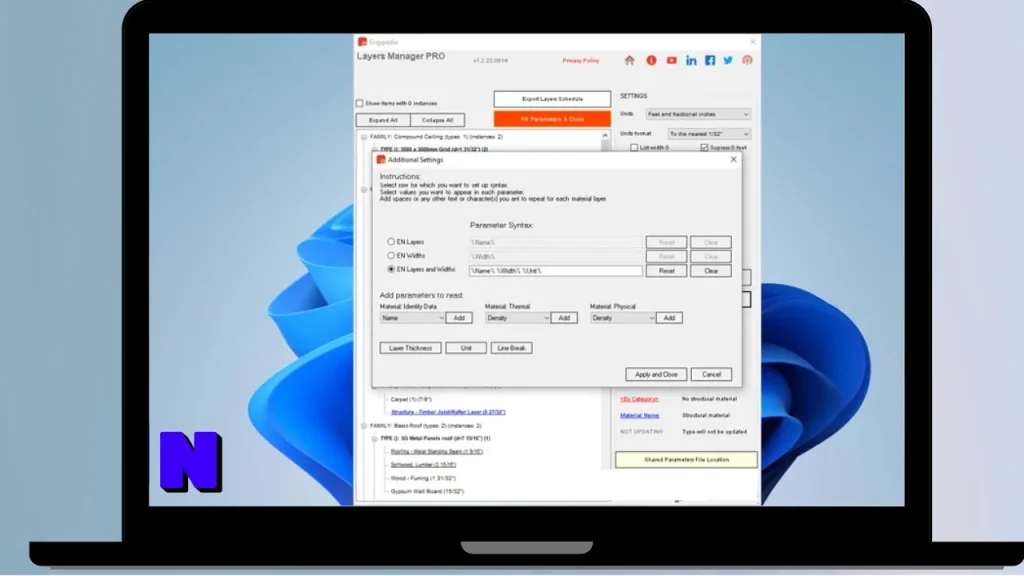Open the Facebook icon link
1024x576 pixels.
pyautogui.click(x=710, y=60)
